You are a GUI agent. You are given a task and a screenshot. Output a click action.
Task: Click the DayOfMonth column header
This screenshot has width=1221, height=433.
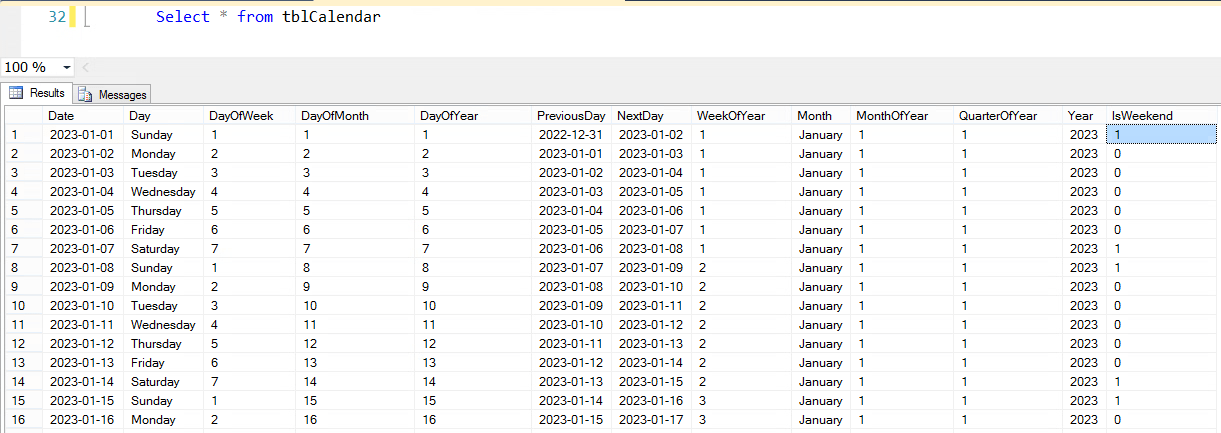coord(357,116)
